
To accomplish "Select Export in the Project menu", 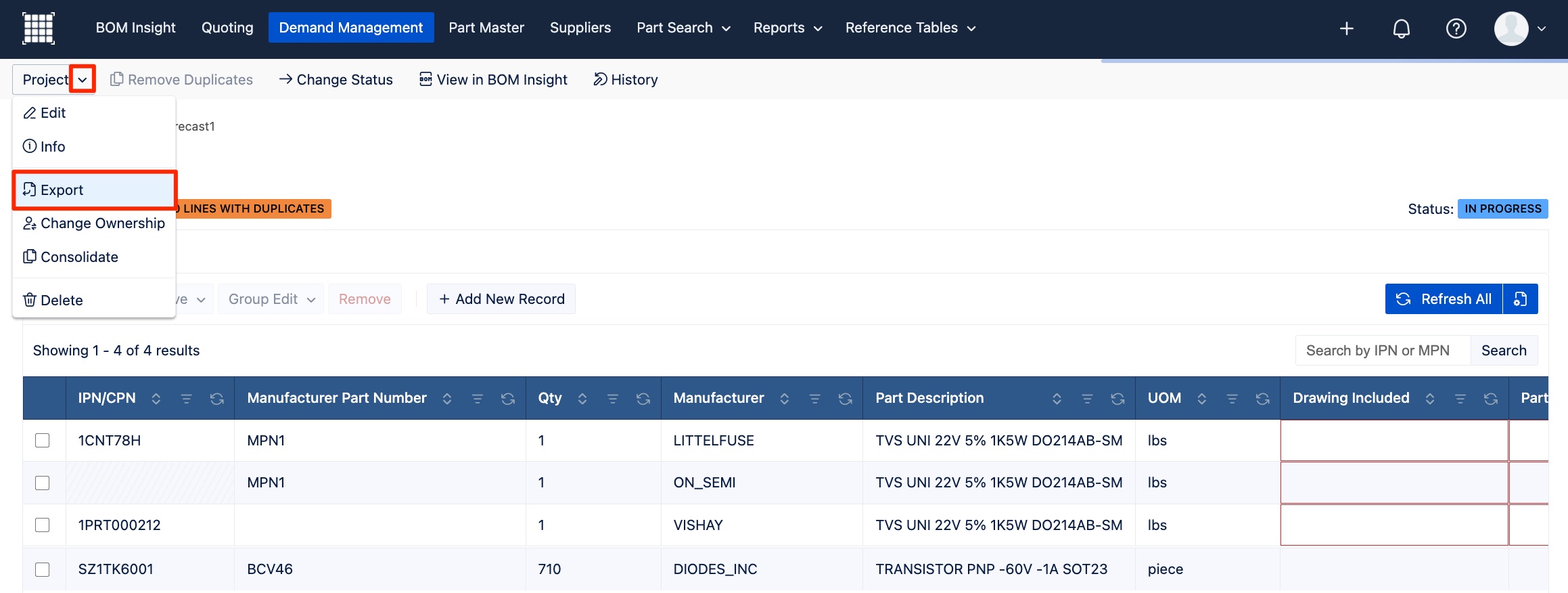I will click(x=94, y=190).
